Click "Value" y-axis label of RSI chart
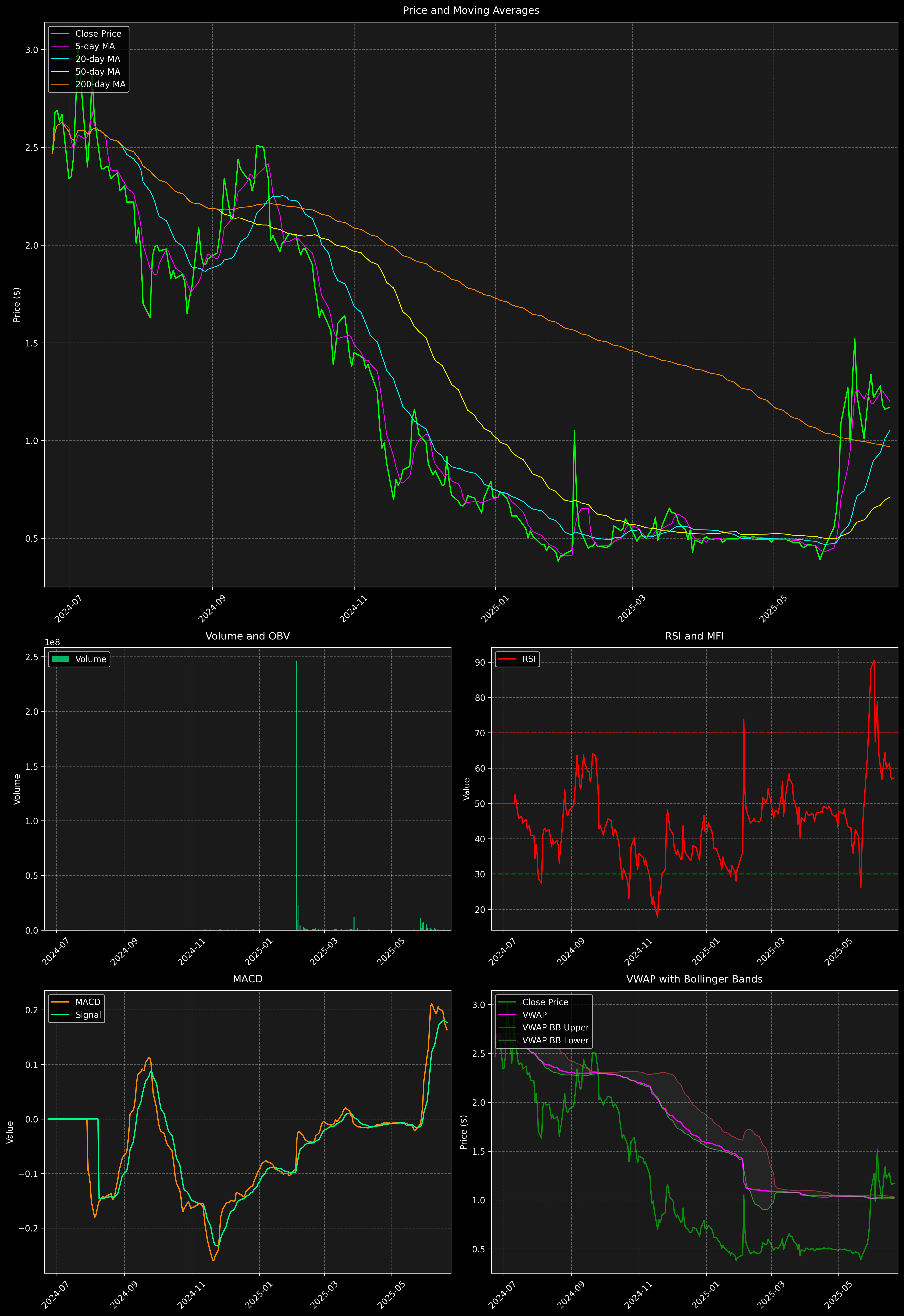Viewport: 904px width, 1316px height. (x=467, y=789)
